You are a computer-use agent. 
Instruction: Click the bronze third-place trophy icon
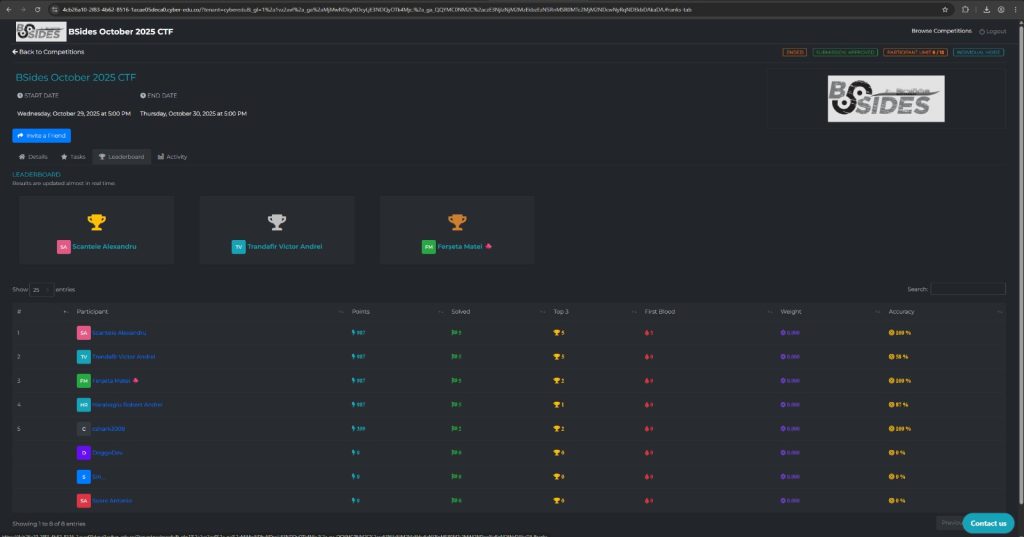[x=457, y=222]
